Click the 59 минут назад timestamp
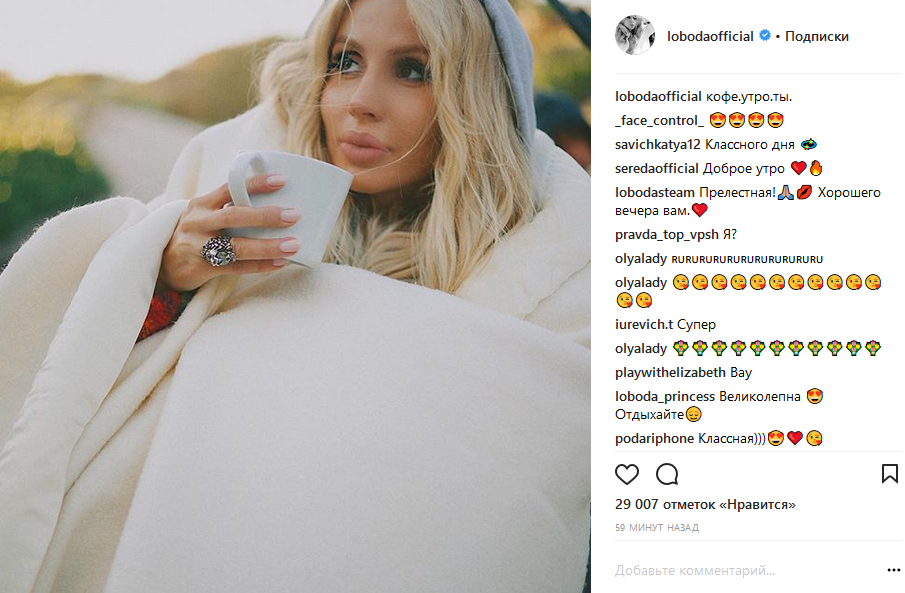Screen dimensions: 905x593 (657, 527)
